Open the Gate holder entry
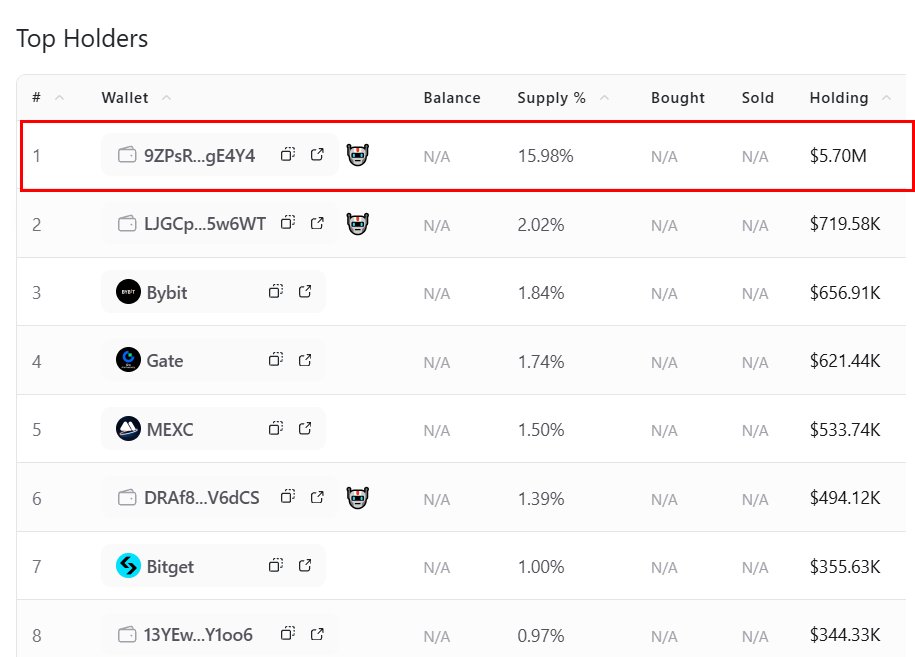 (x=165, y=361)
